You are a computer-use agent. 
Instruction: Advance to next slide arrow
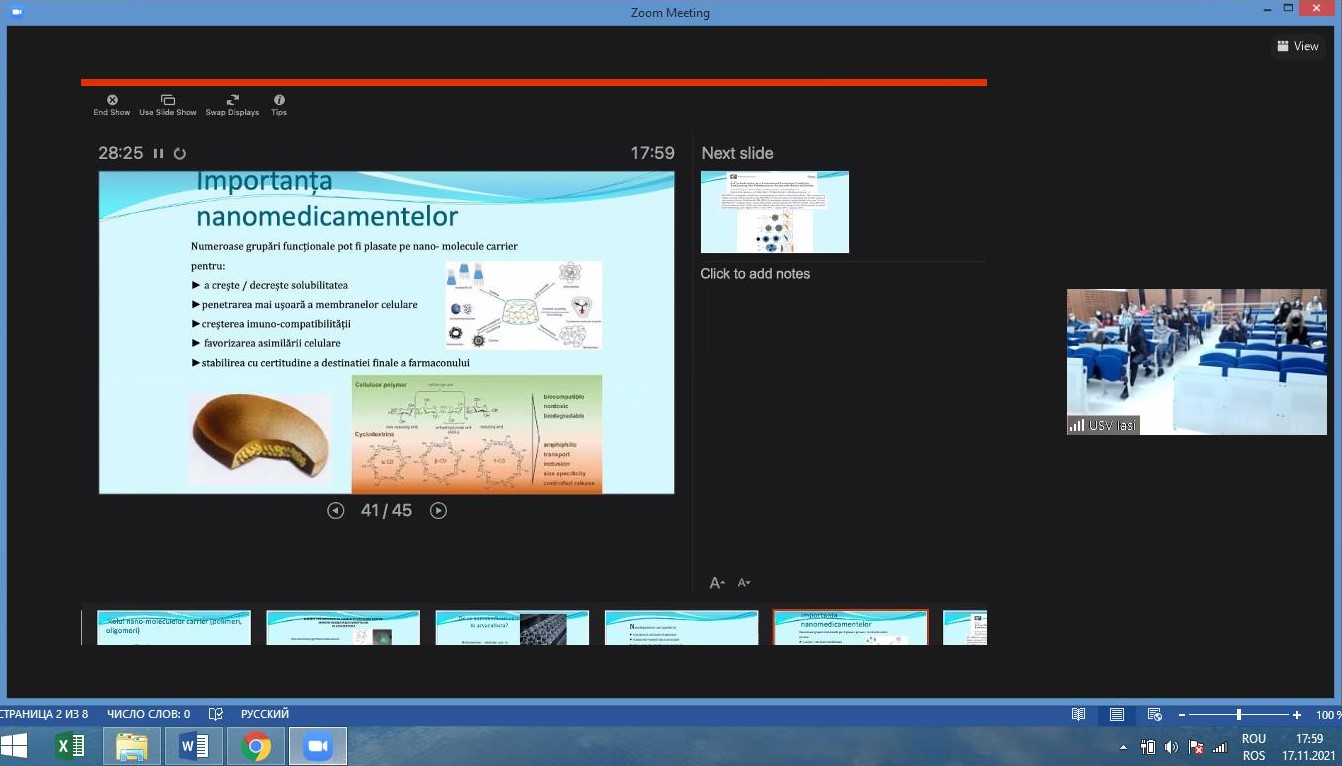click(x=438, y=511)
